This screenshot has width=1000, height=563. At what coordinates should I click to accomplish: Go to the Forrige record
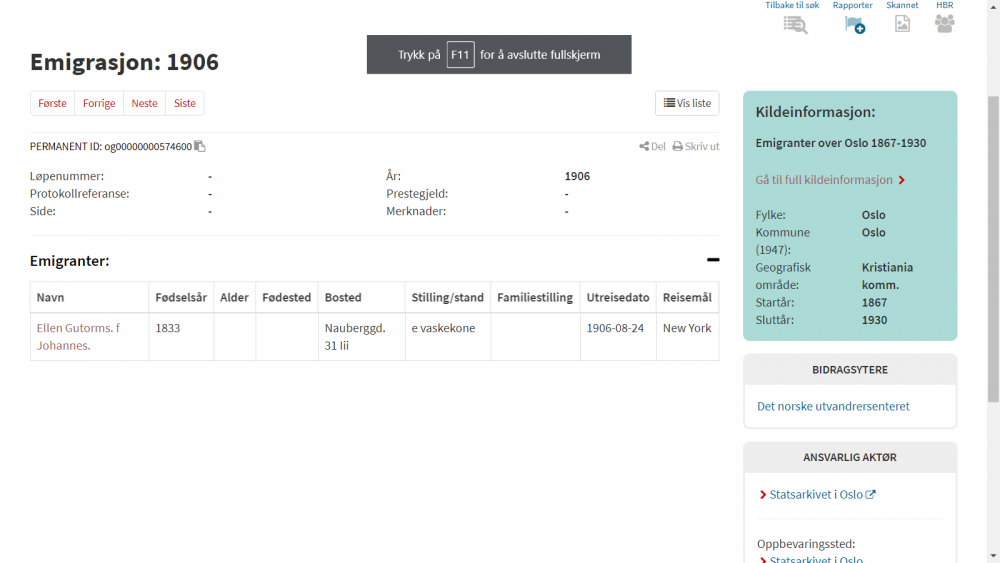tap(99, 104)
